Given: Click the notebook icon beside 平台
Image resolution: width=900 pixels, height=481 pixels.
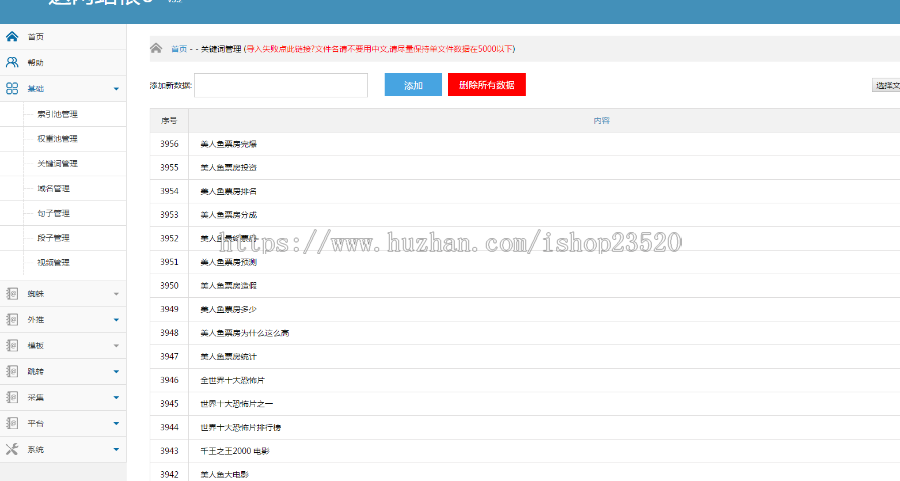Looking at the screenshot, I should tap(12, 424).
